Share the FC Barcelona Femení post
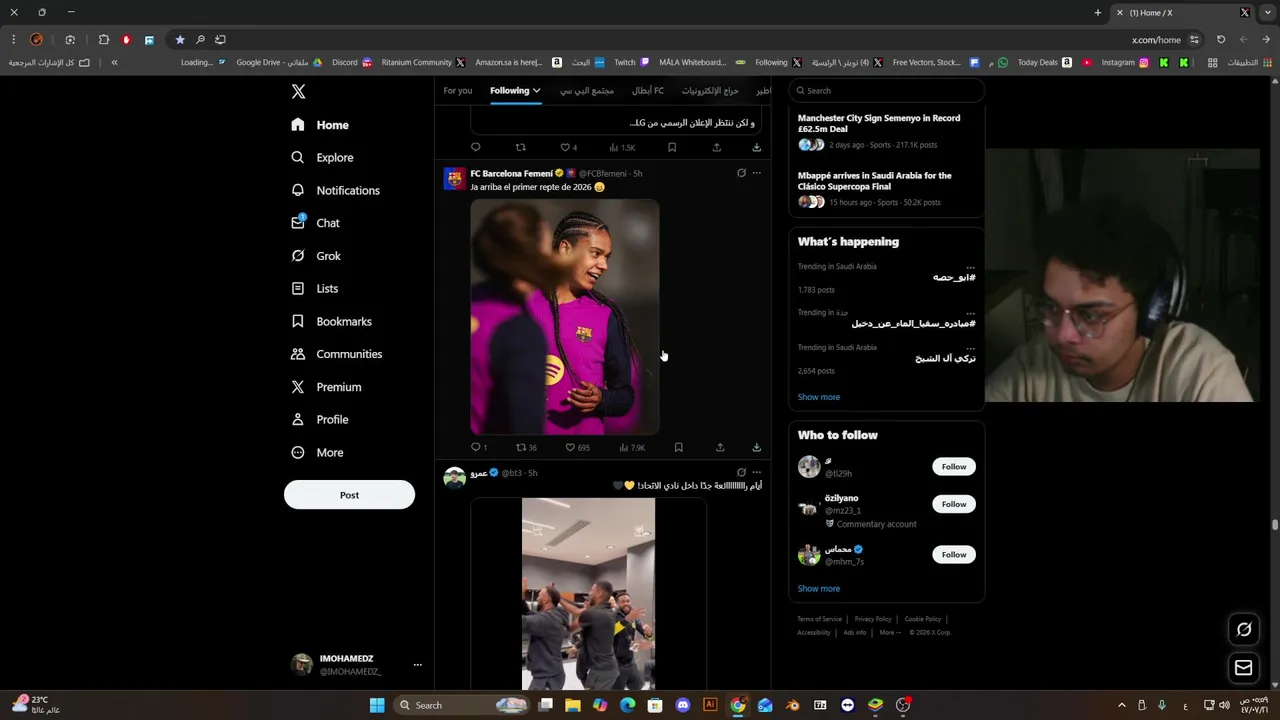 [719, 447]
